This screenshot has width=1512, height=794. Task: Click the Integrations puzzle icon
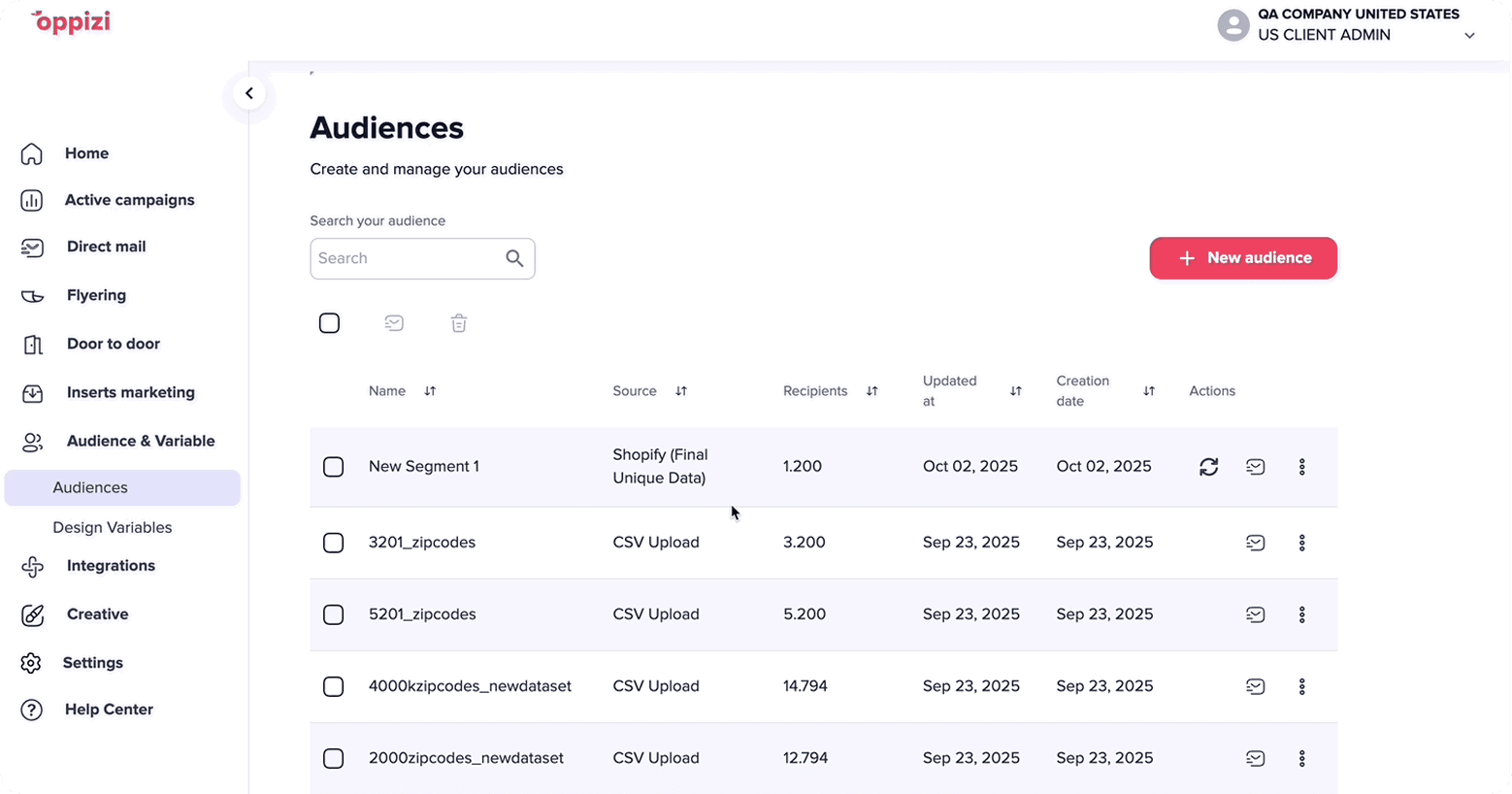32,567
